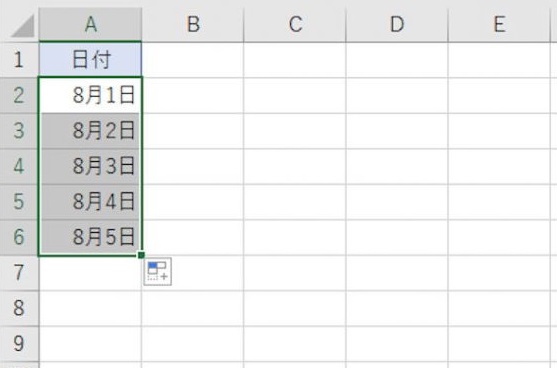Select the cell containing 8月1日
The image size is (557, 368).
tap(90, 95)
